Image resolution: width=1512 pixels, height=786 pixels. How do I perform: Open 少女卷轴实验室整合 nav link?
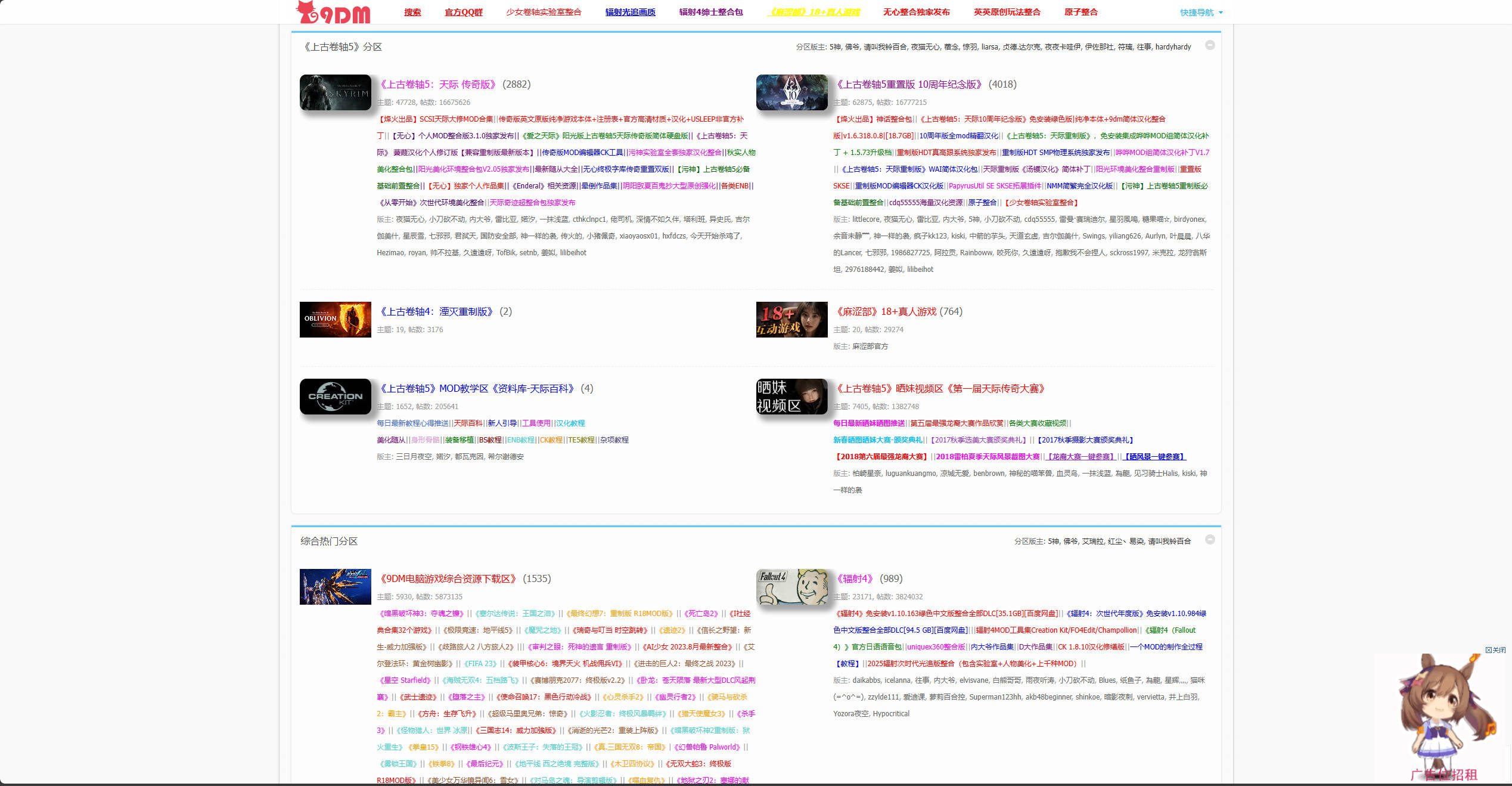(x=544, y=12)
